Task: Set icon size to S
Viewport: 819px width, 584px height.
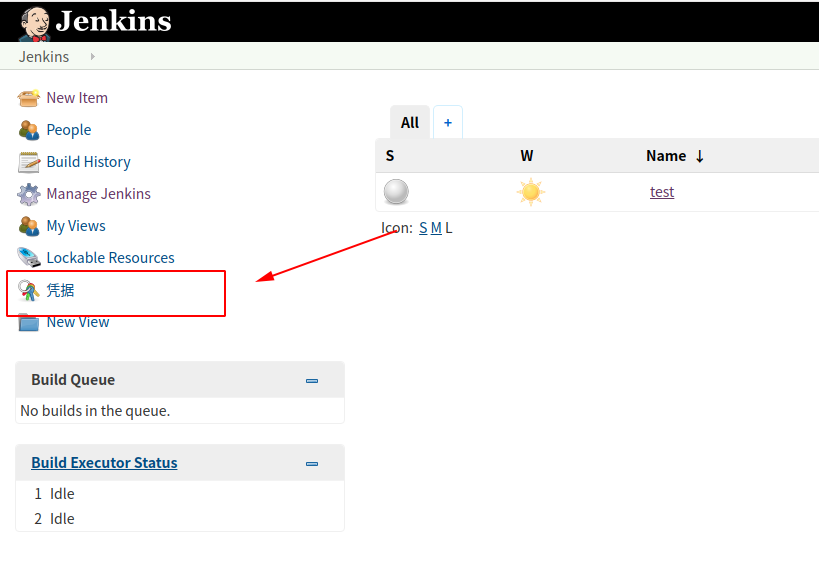Action: (423, 228)
